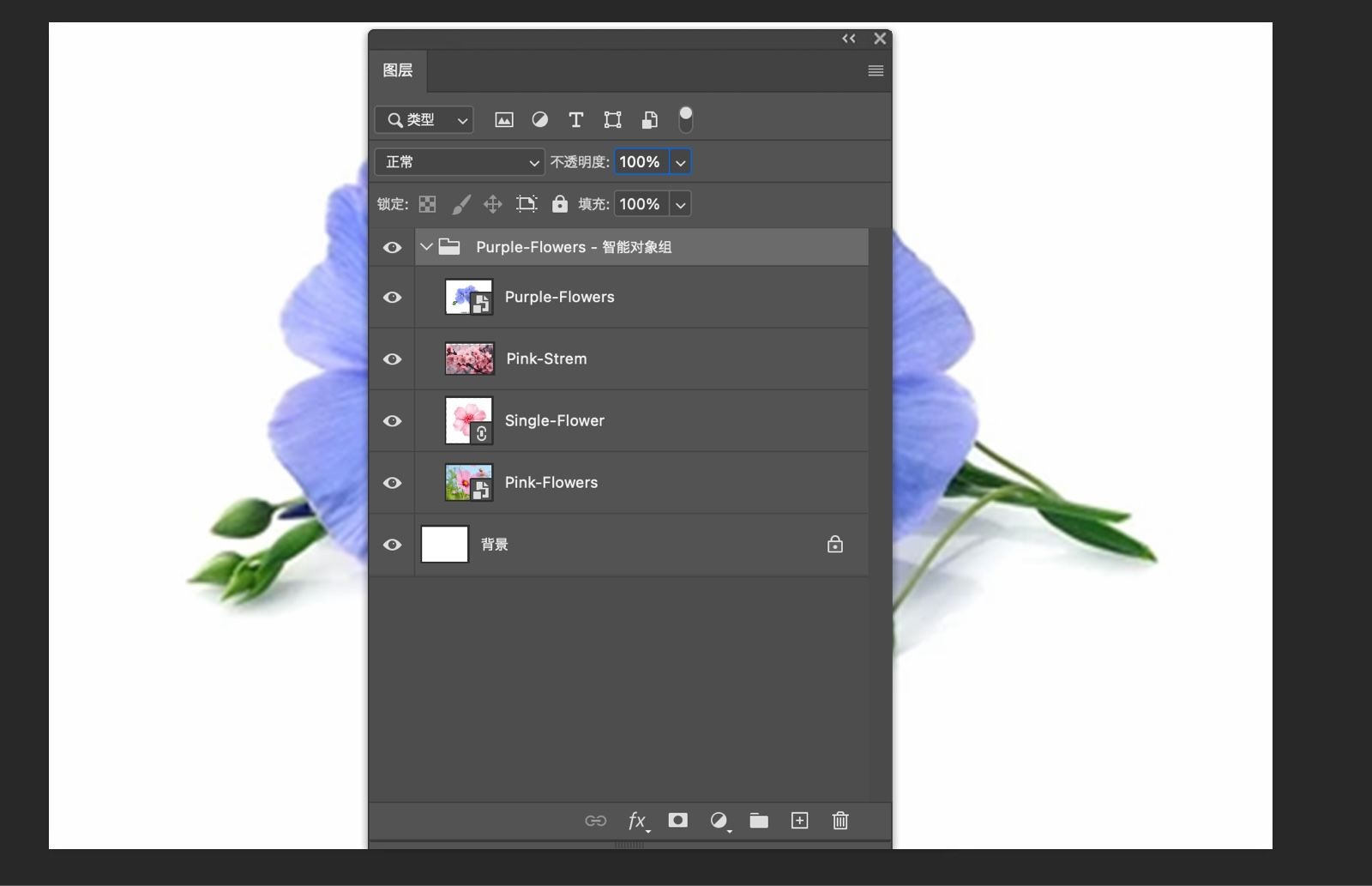Hide the Pink-Flowers layer
This screenshot has width=1372, height=886.
pos(392,482)
